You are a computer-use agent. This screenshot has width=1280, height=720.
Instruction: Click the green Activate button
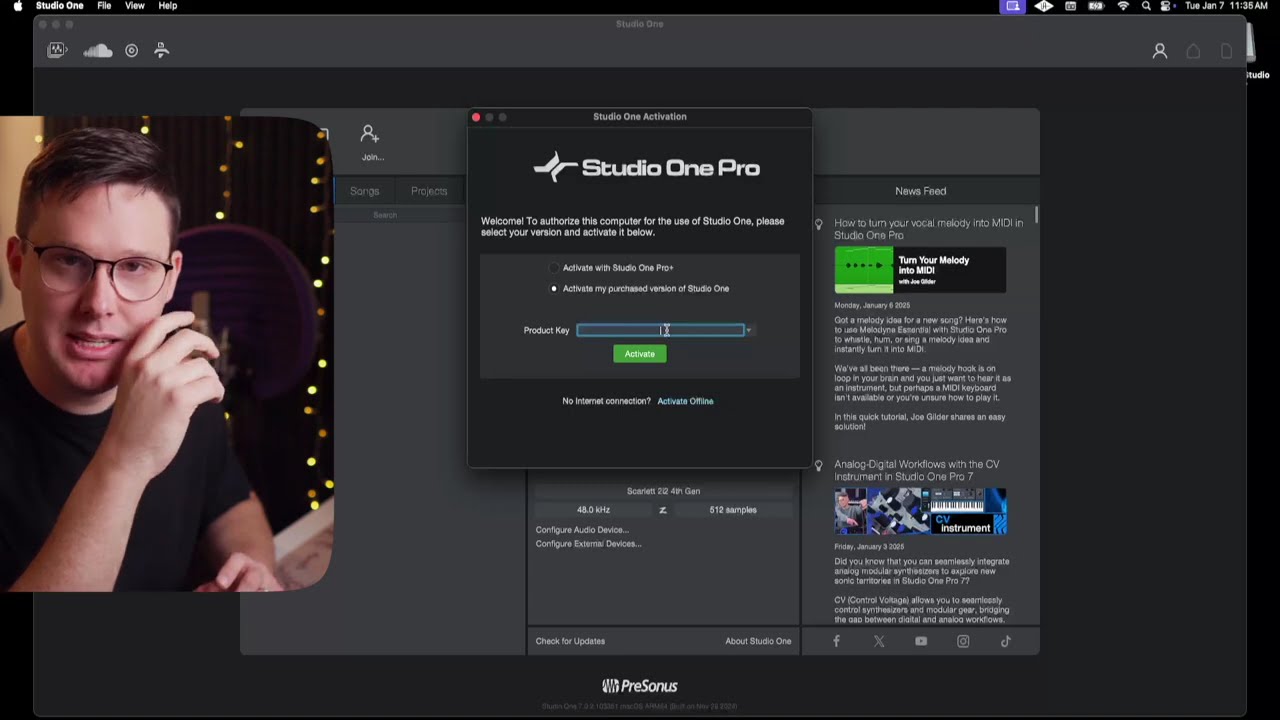640,354
